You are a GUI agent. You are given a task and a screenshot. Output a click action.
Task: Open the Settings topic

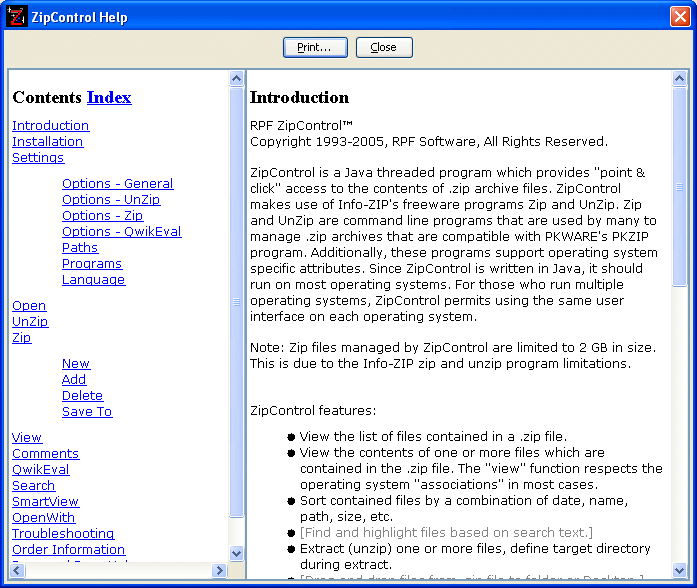click(38, 158)
